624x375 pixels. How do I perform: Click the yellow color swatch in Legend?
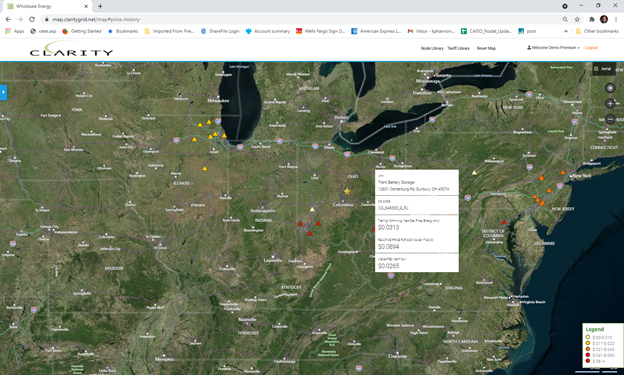tap(588, 343)
